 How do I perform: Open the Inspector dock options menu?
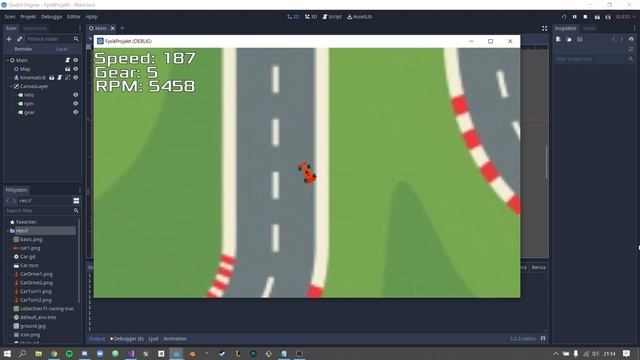[634, 29]
